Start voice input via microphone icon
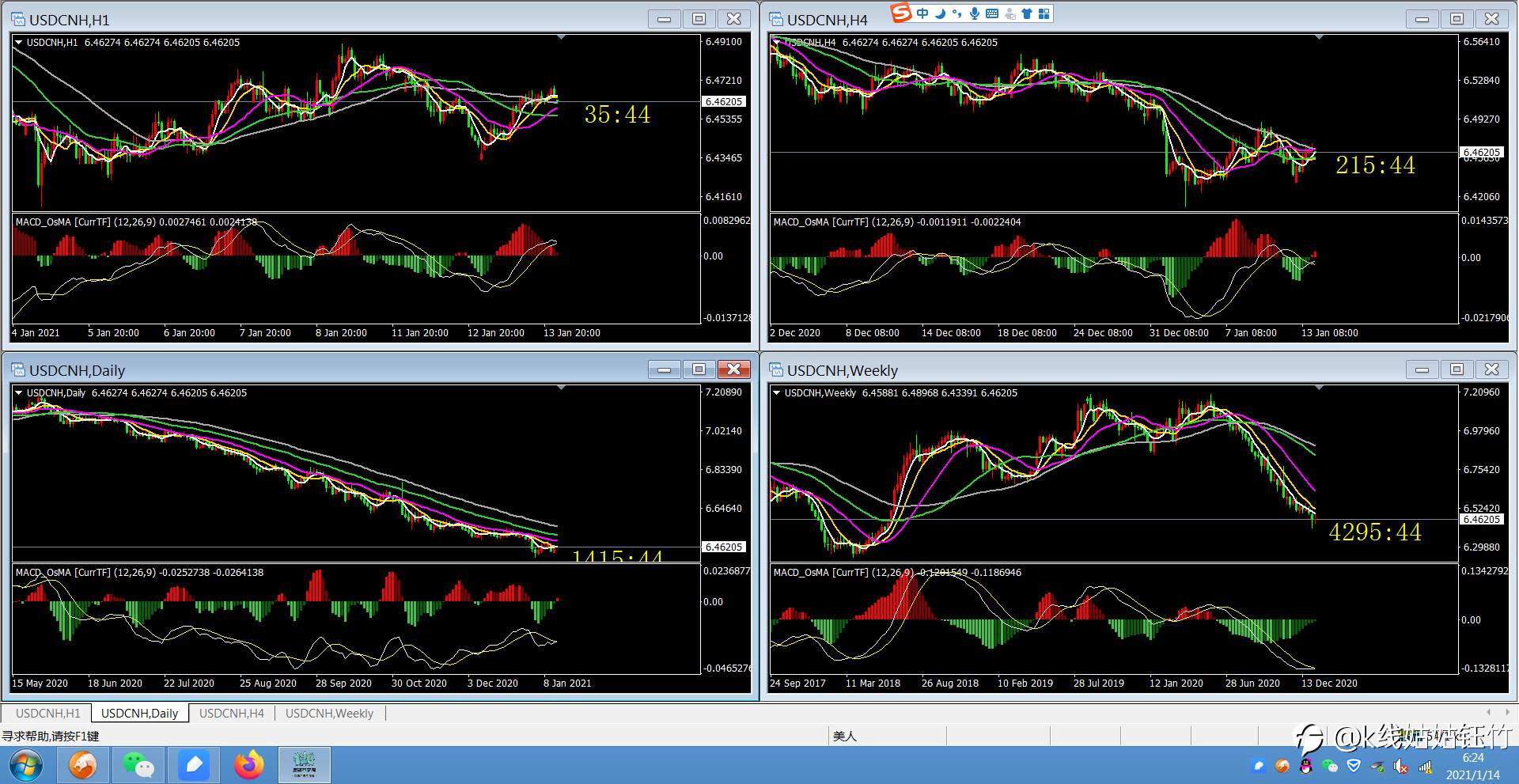The height and width of the screenshot is (784, 1519). [x=975, y=13]
